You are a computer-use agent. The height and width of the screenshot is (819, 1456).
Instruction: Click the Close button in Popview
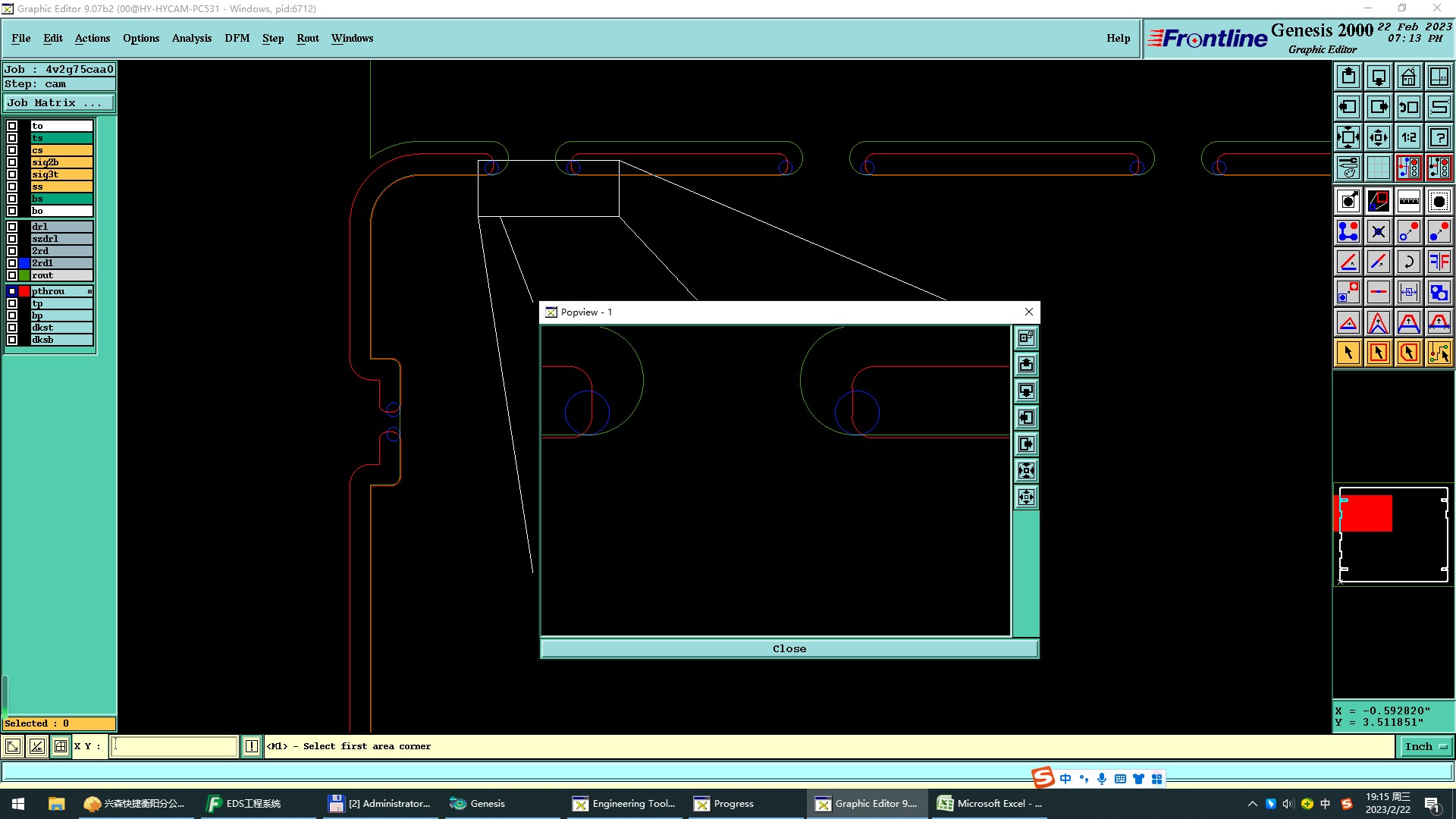(x=789, y=648)
